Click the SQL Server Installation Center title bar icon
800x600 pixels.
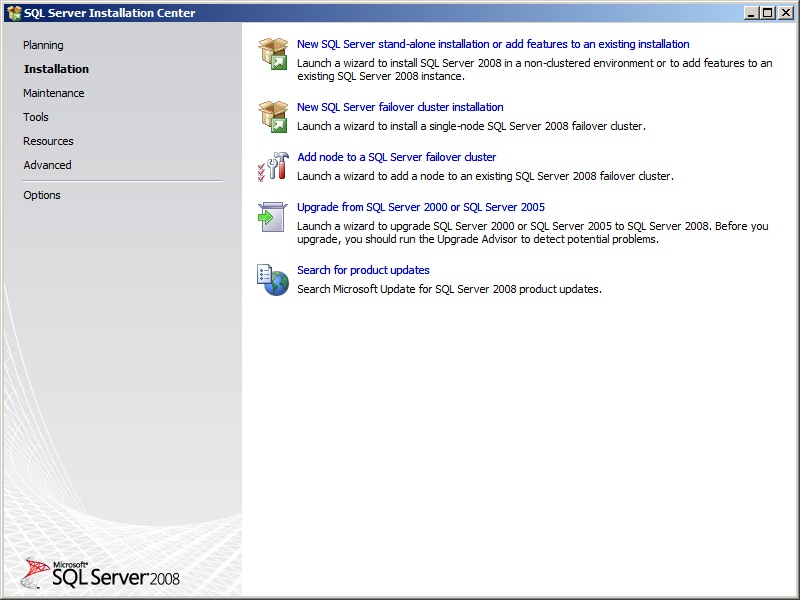(x=14, y=13)
